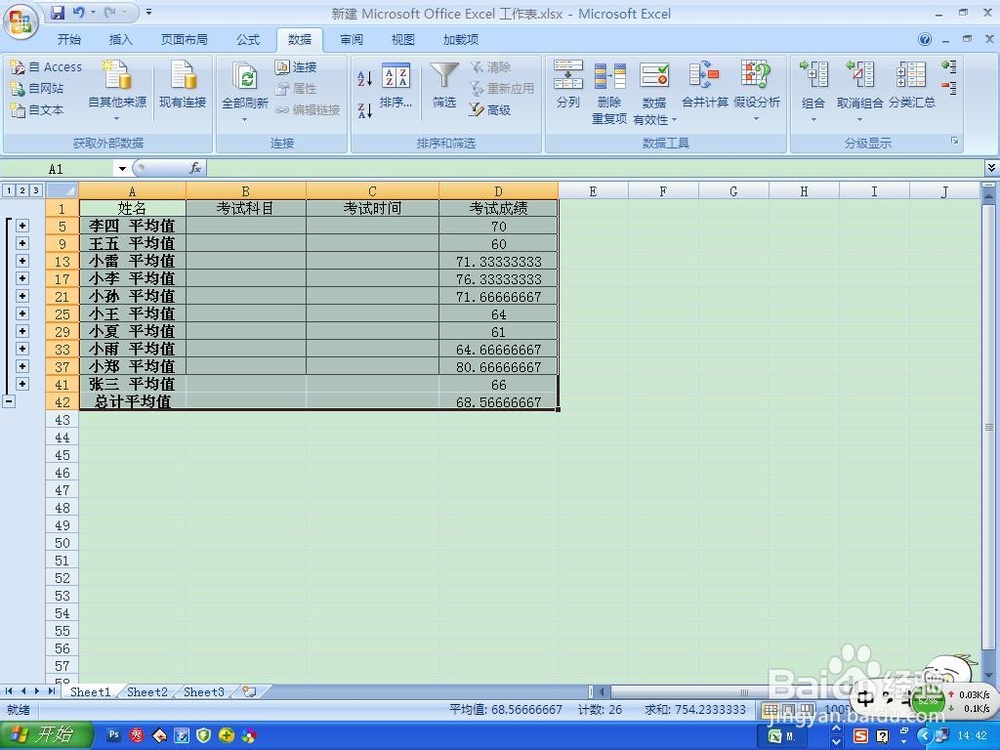1000x750 pixels.
Task: Click the Group outline button
Action: pos(813,91)
